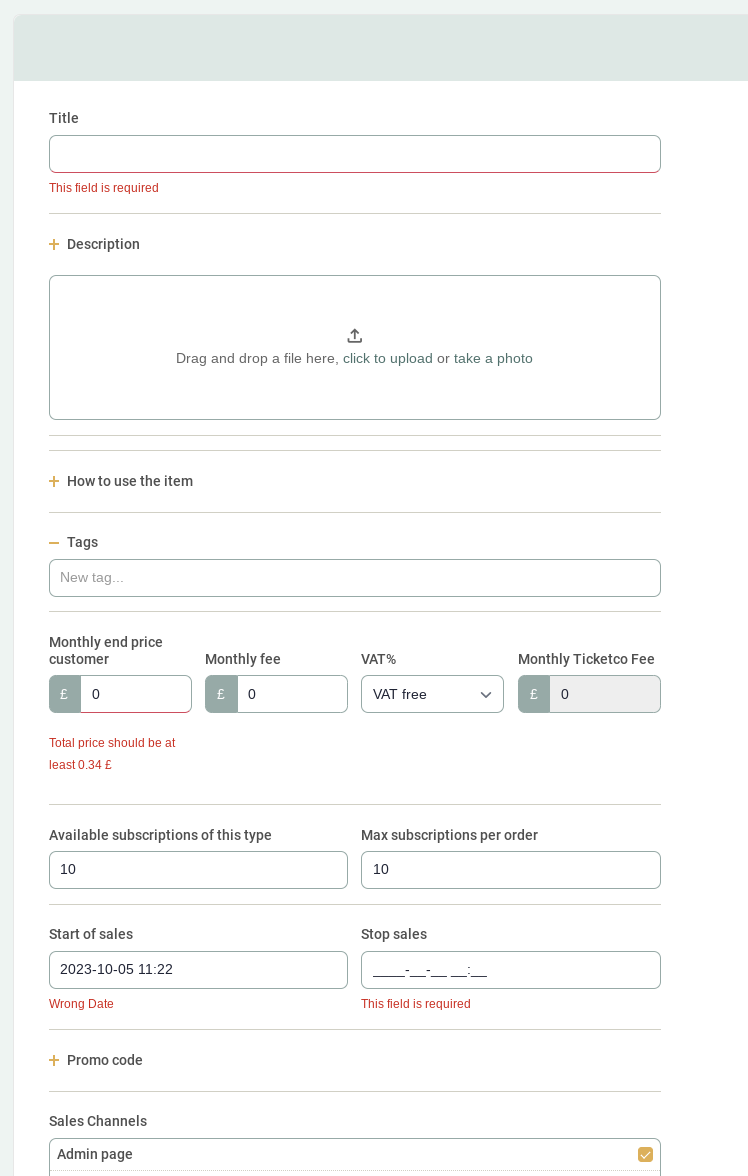Click the Stop sales date field
748x1176 pixels.
(510, 970)
